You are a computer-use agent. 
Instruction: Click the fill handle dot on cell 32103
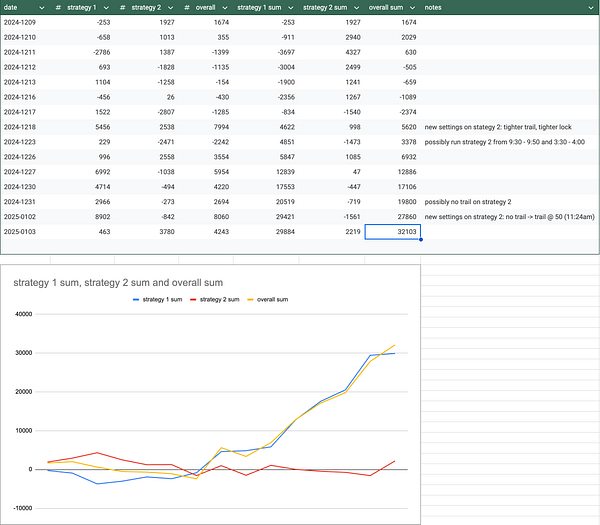[x=421, y=240]
